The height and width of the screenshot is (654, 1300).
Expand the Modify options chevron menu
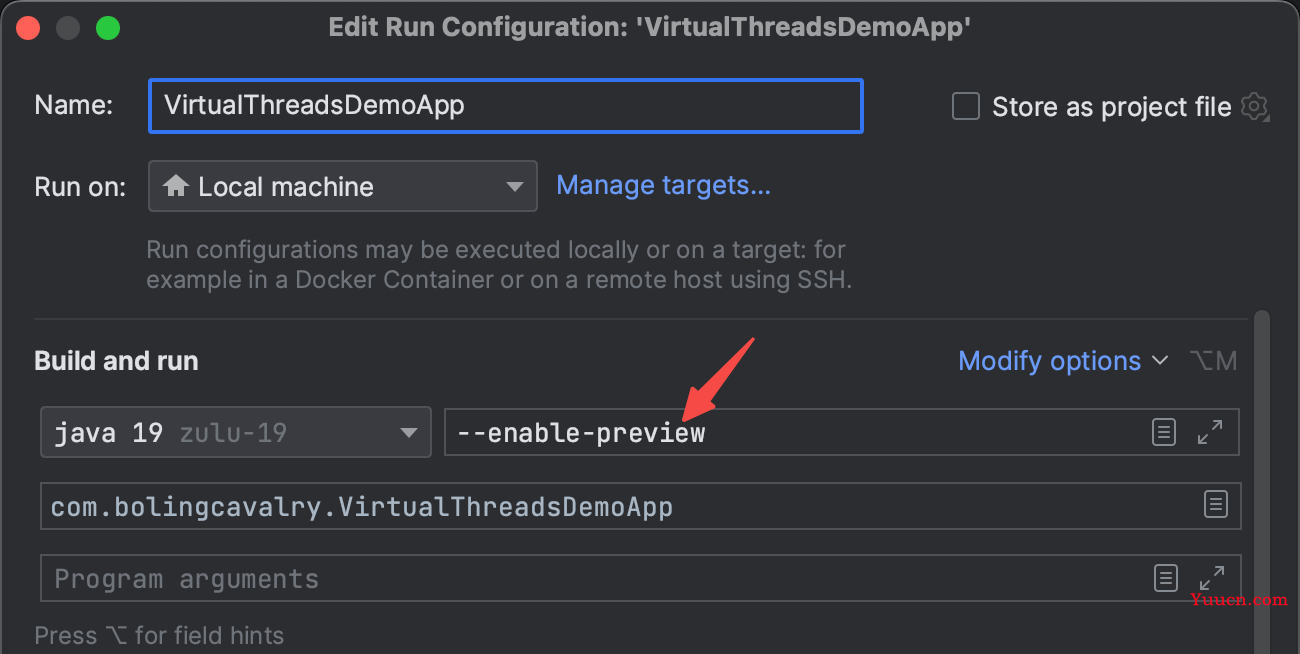1160,361
